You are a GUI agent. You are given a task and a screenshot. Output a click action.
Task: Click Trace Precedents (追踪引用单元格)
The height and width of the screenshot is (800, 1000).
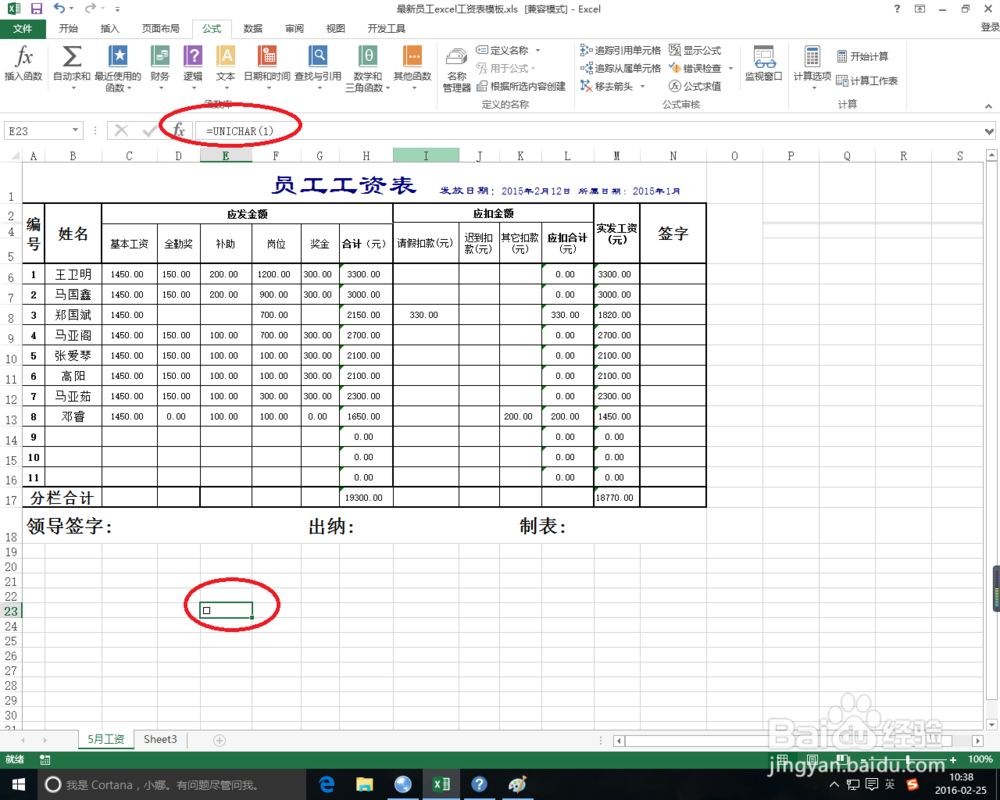(x=621, y=50)
